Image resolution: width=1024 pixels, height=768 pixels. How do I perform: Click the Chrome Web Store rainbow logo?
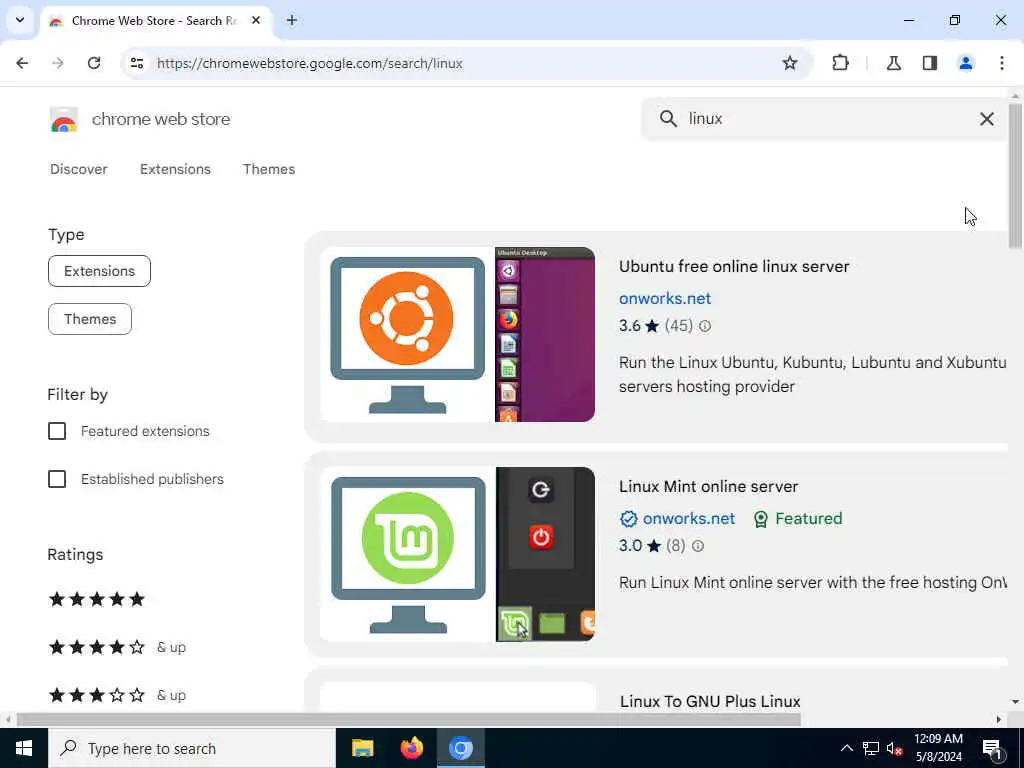click(63, 120)
